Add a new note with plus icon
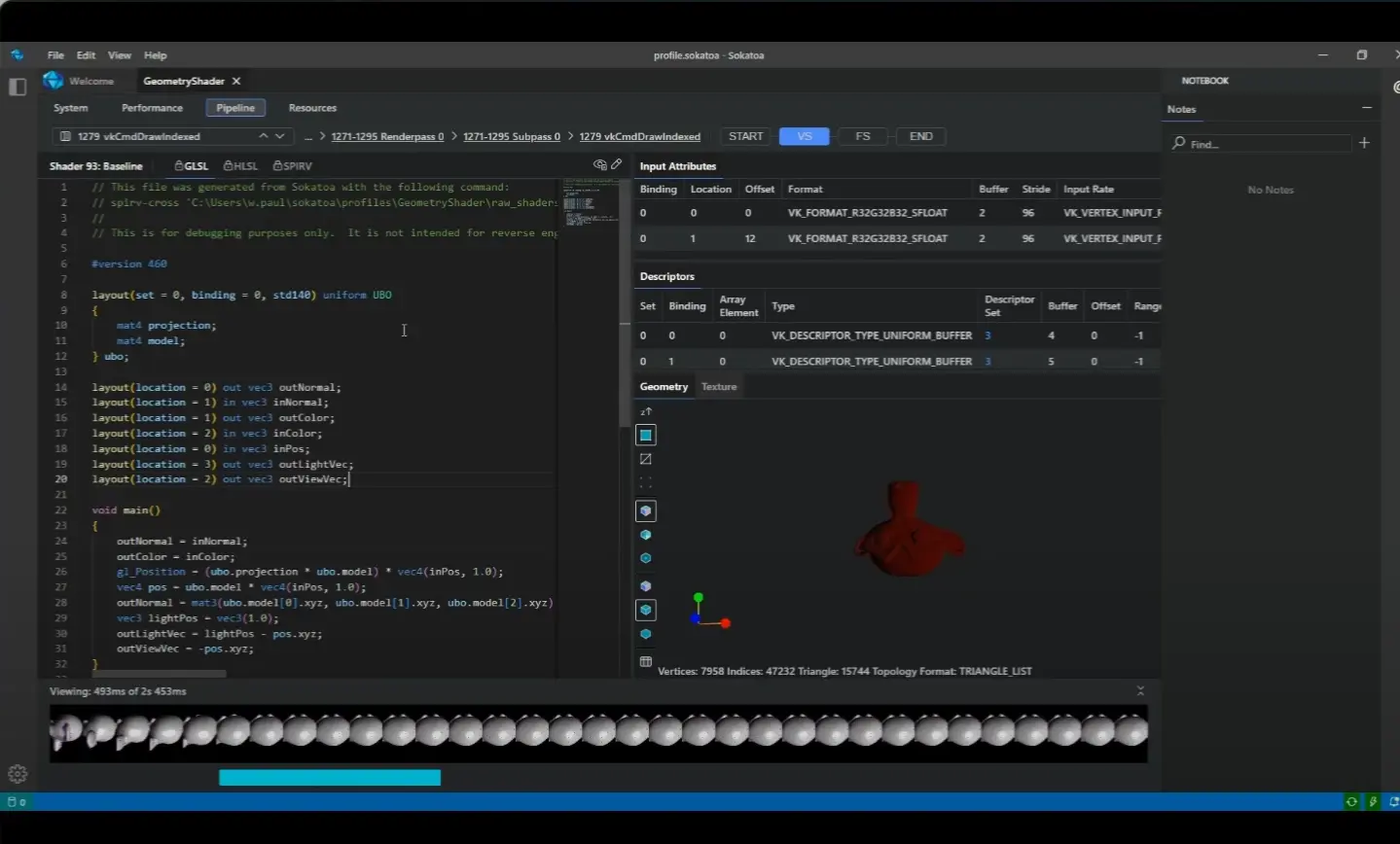 tap(1364, 143)
